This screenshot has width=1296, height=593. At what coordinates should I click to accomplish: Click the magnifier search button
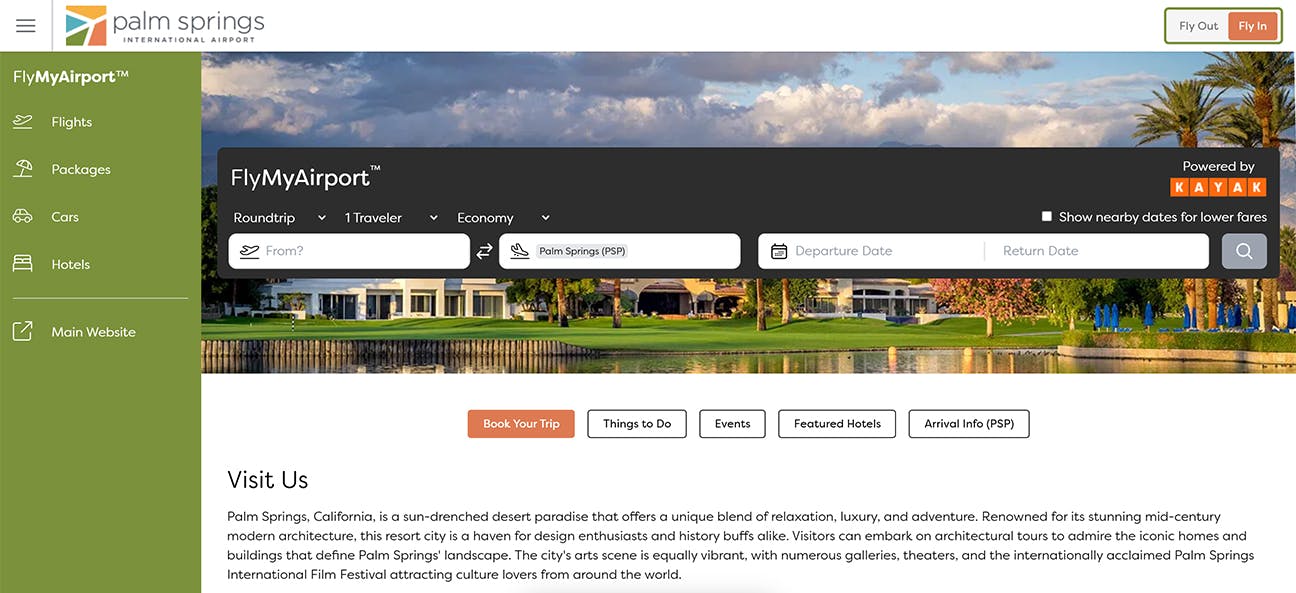click(x=1244, y=251)
